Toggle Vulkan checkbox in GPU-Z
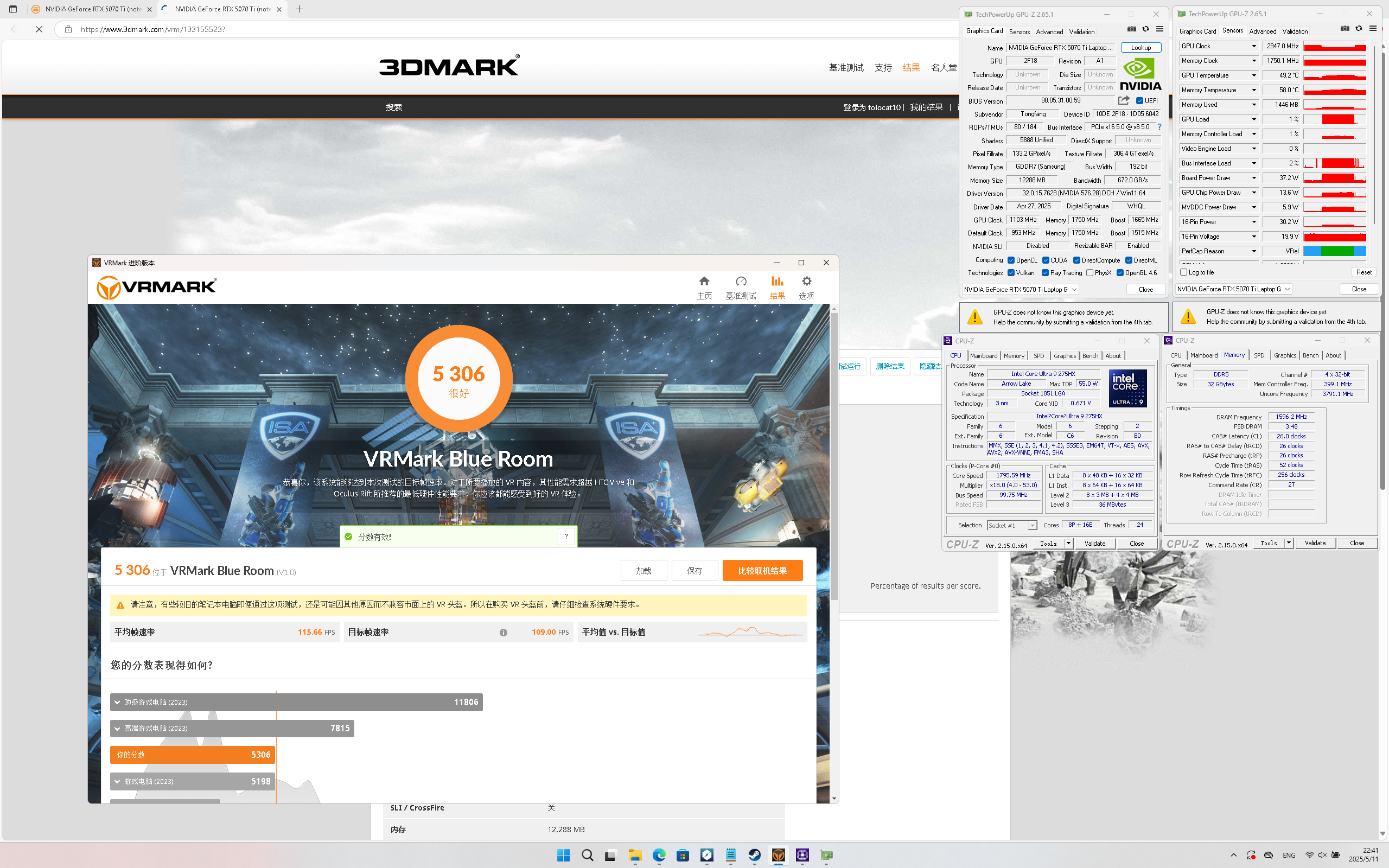 (x=1011, y=273)
